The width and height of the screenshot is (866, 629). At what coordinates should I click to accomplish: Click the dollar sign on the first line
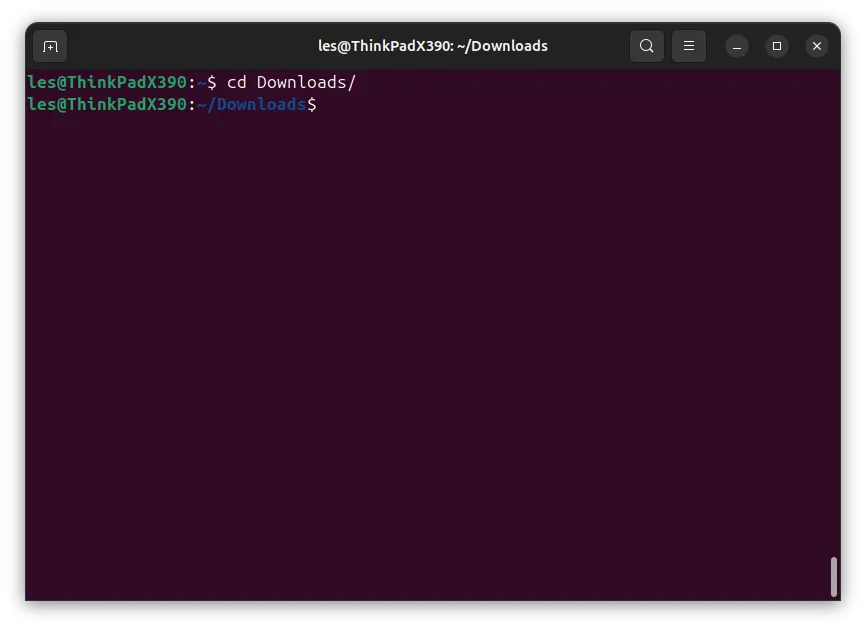212,82
